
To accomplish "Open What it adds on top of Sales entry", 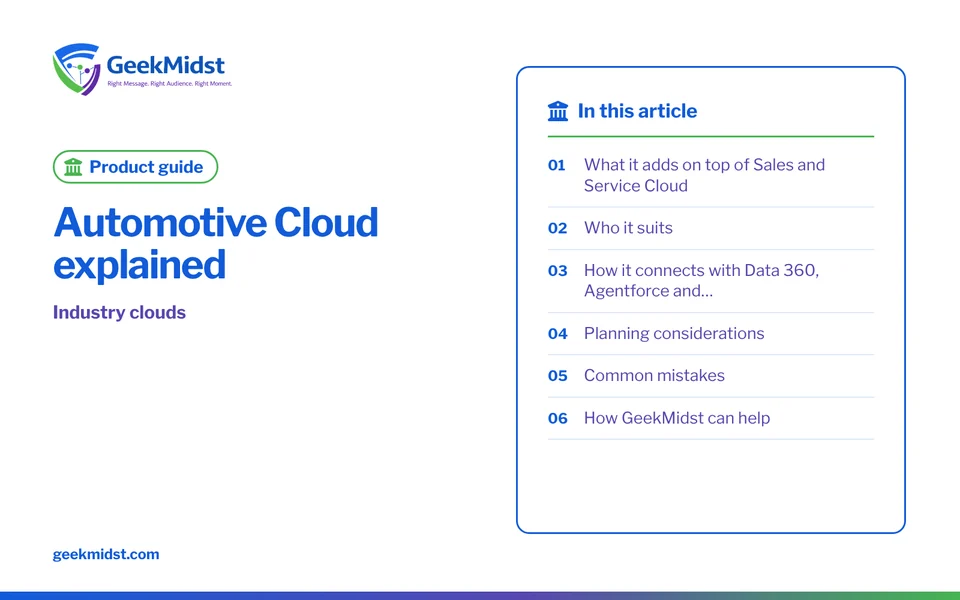I will (711, 175).
